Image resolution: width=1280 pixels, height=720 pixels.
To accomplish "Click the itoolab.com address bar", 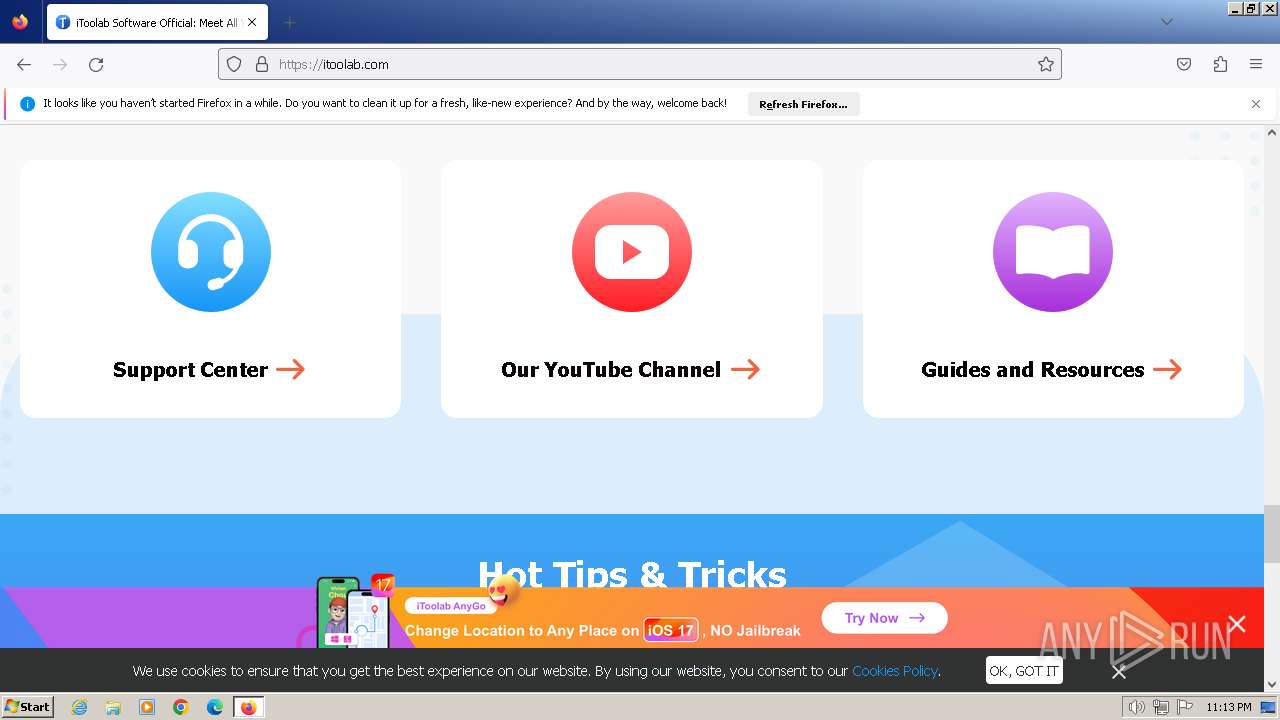I will 640,64.
